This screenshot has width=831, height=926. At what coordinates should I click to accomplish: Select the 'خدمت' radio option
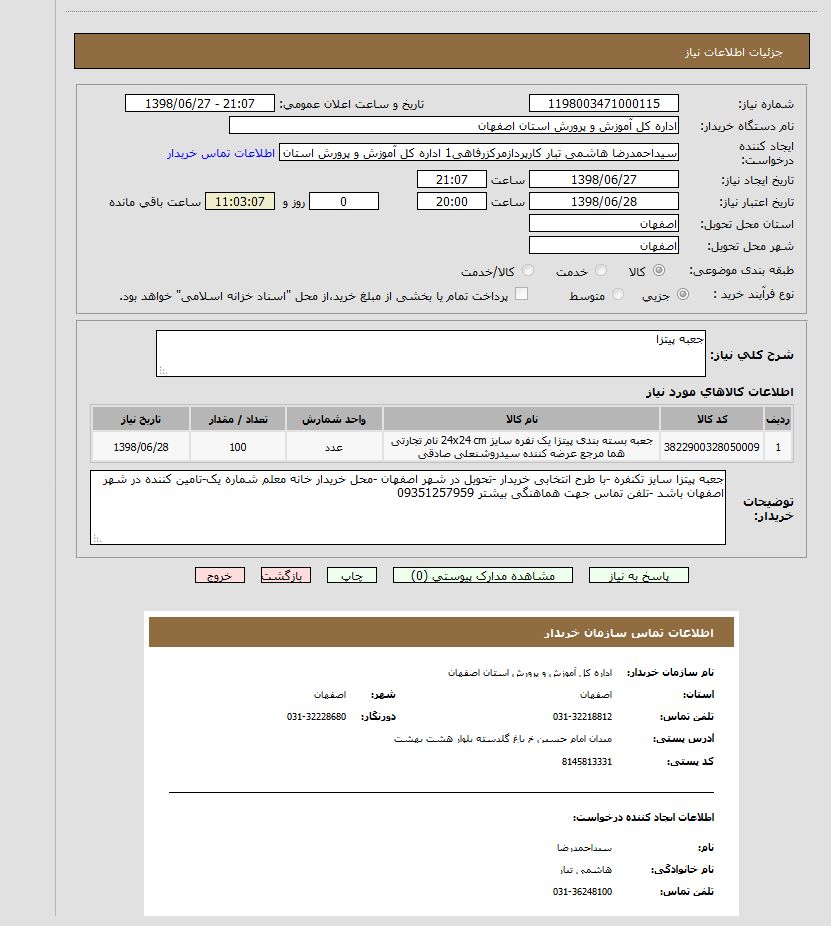point(600,271)
